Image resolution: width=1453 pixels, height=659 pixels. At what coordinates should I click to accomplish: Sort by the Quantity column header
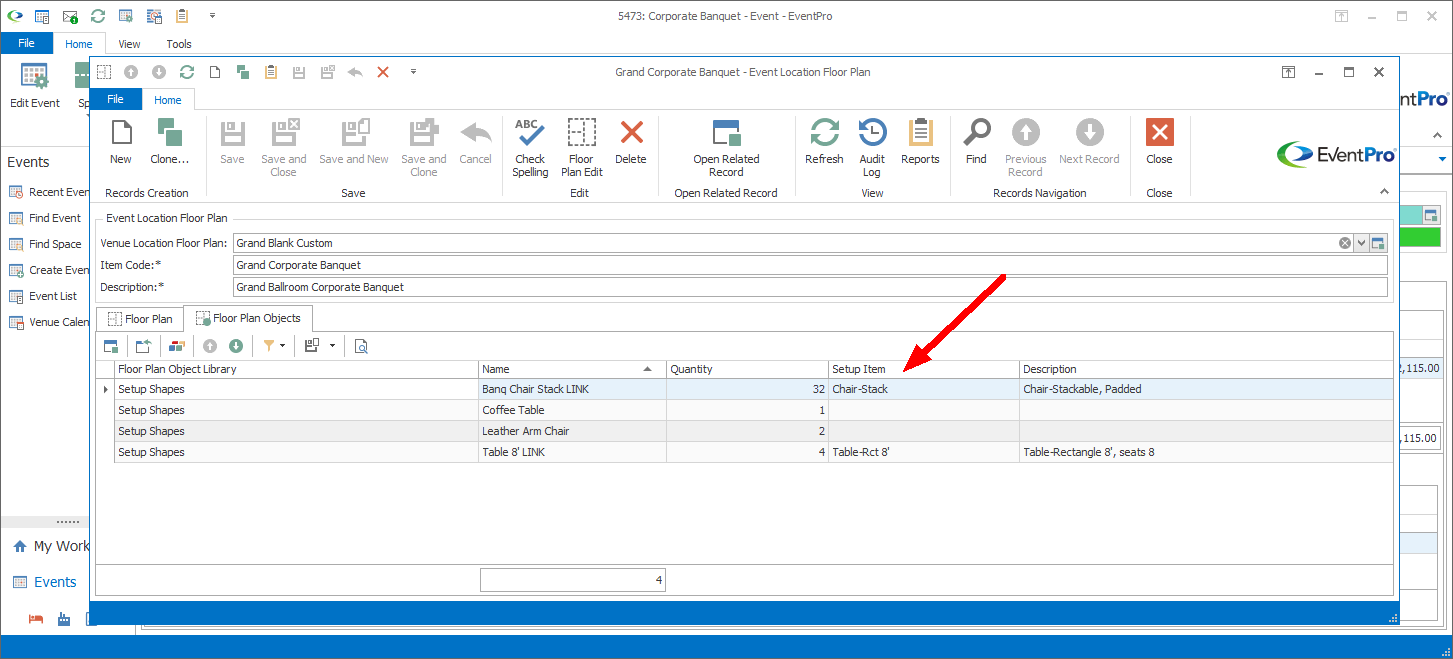747,369
